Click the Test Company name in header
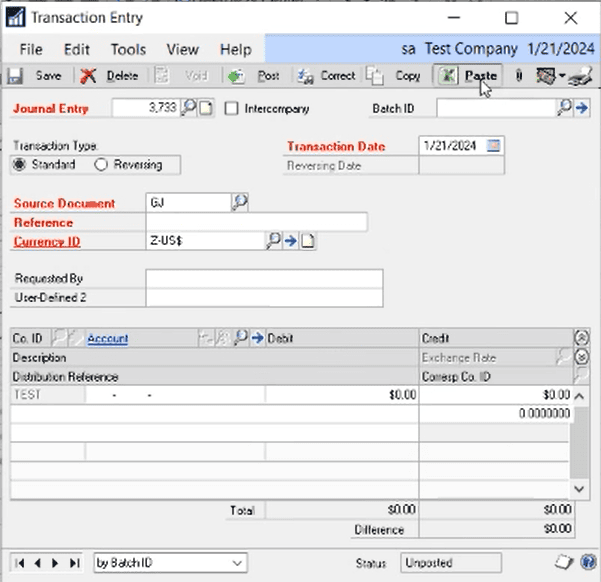Viewport: 601px width, 582px height. tap(471, 49)
